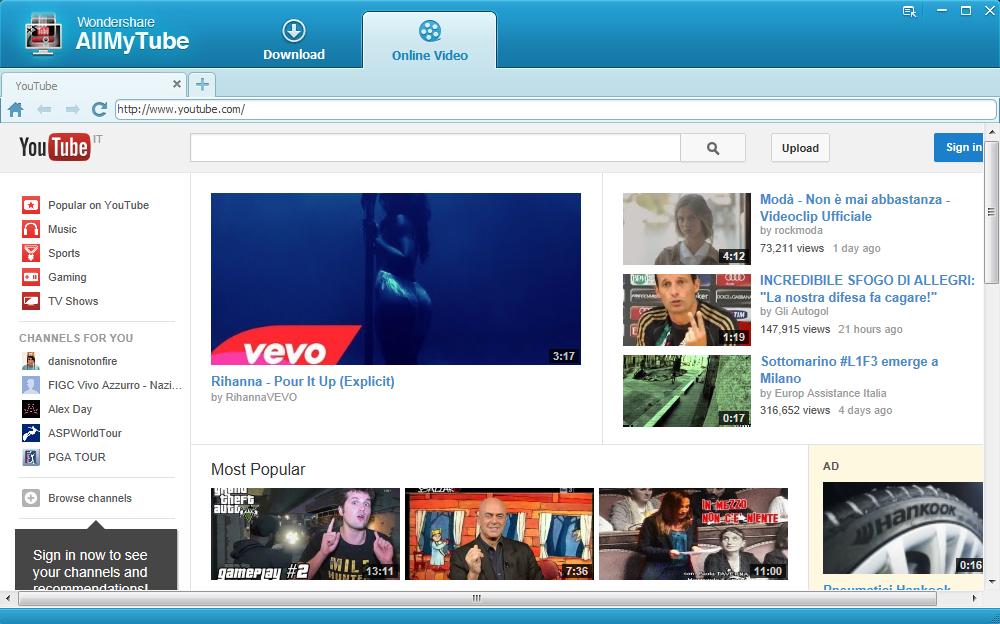This screenshot has width=1000, height=624.
Task: Click the browser Back arrow
Action: click(x=44, y=110)
